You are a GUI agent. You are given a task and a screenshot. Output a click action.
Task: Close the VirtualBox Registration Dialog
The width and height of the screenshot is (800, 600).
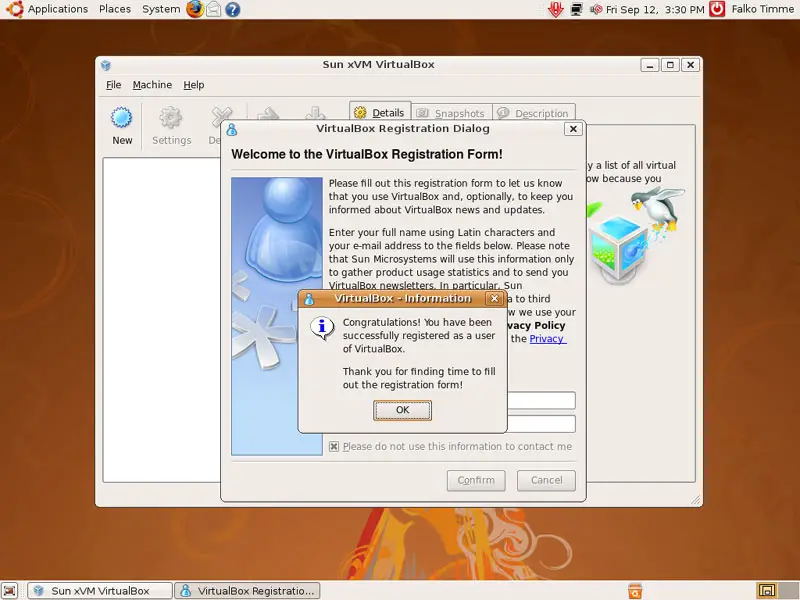pyautogui.click(x=573, y=129)
